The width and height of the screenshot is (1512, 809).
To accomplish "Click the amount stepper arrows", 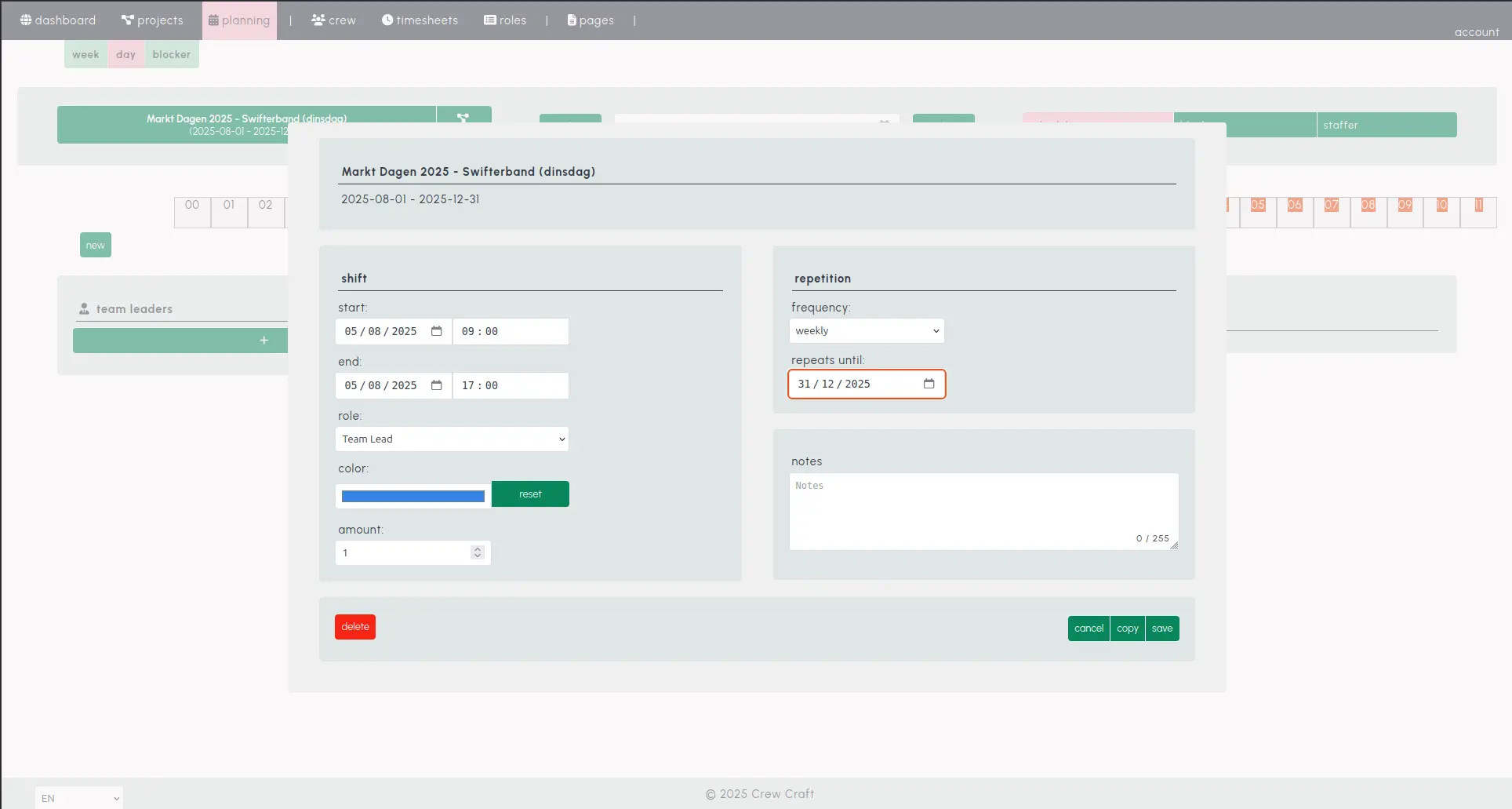I will [x=477, y=552].
